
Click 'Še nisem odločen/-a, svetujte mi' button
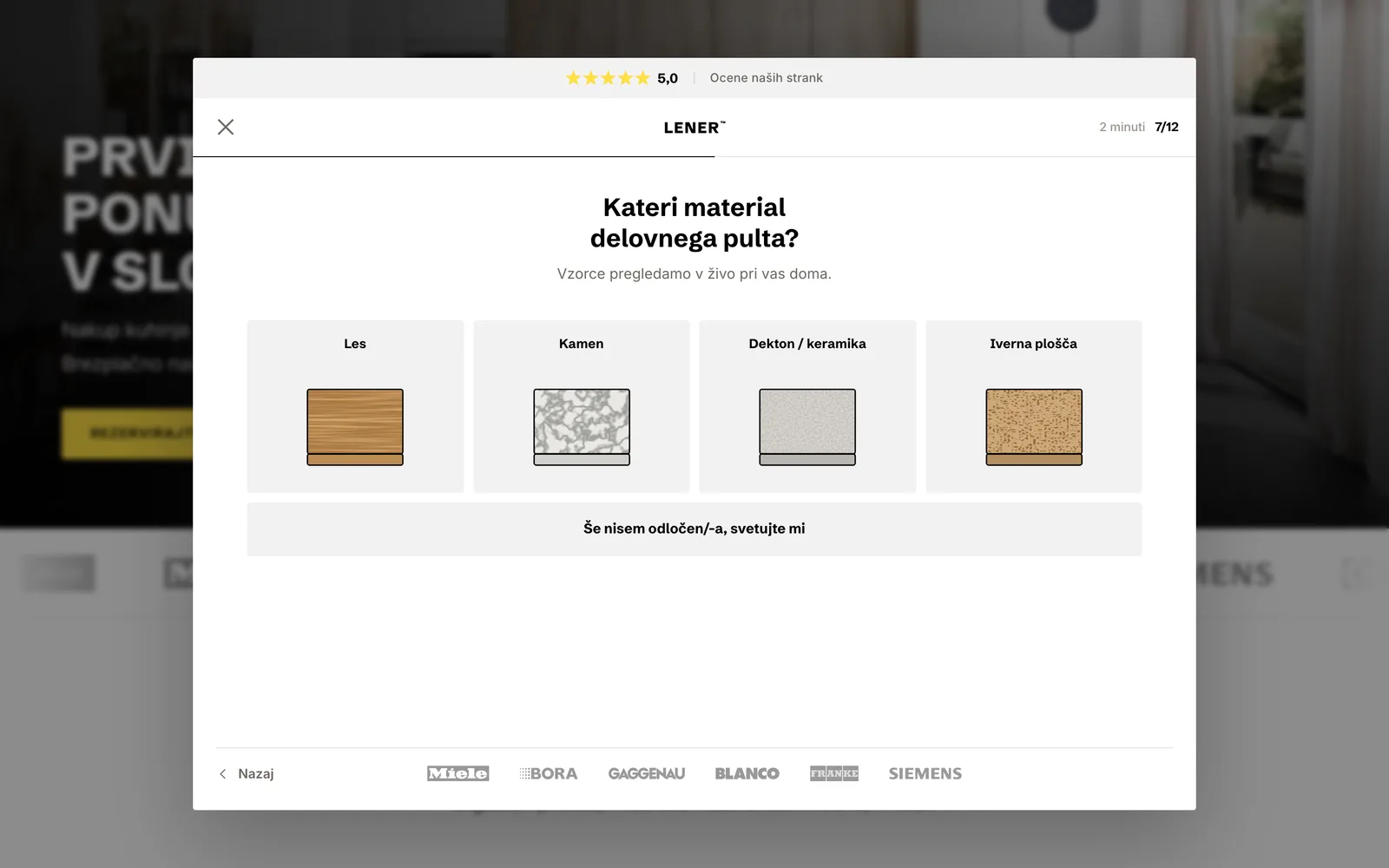(x=694, y=529)
